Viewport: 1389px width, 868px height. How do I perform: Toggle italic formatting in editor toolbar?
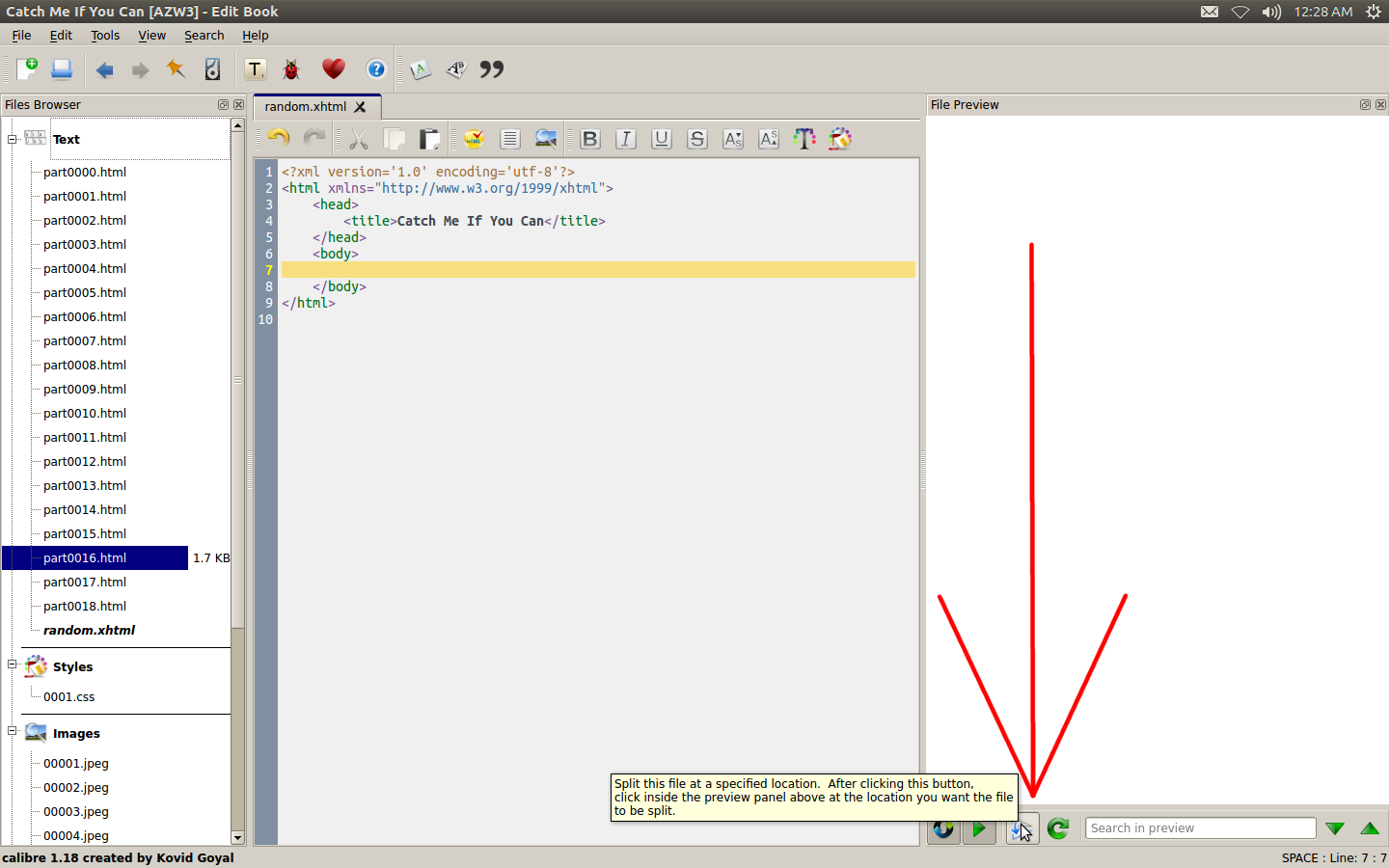click(626, 139)
